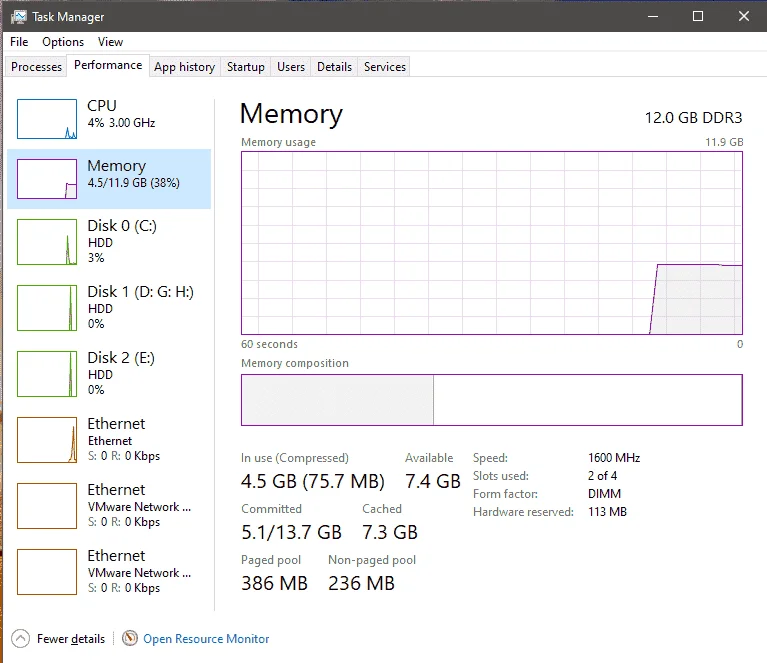This screenshot has height=663, width=767.
Task: Click the 4.5 GB (75.7 MB) in use value
Action: click(x=313, y=481)
